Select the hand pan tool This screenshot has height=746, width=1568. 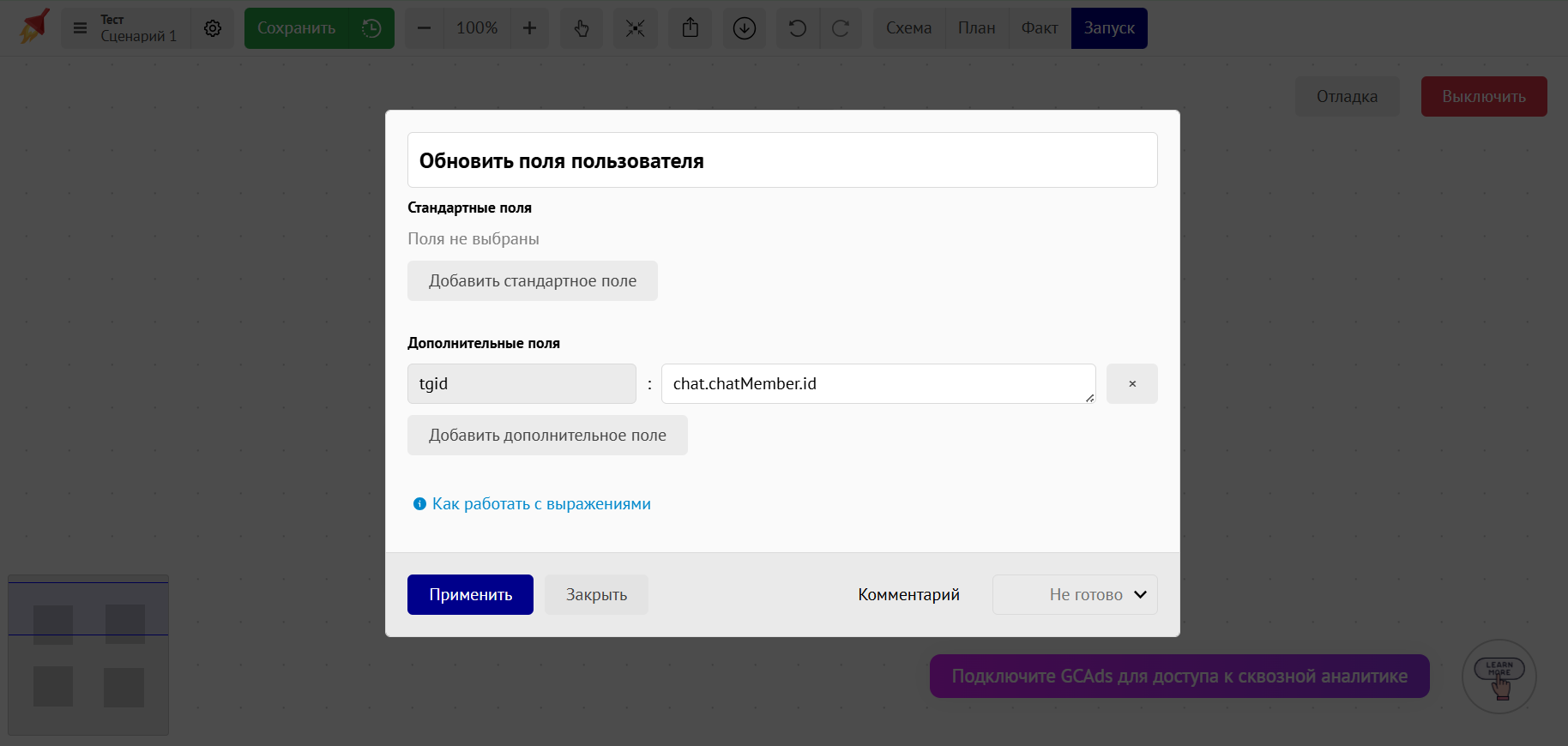pos(582,28)
